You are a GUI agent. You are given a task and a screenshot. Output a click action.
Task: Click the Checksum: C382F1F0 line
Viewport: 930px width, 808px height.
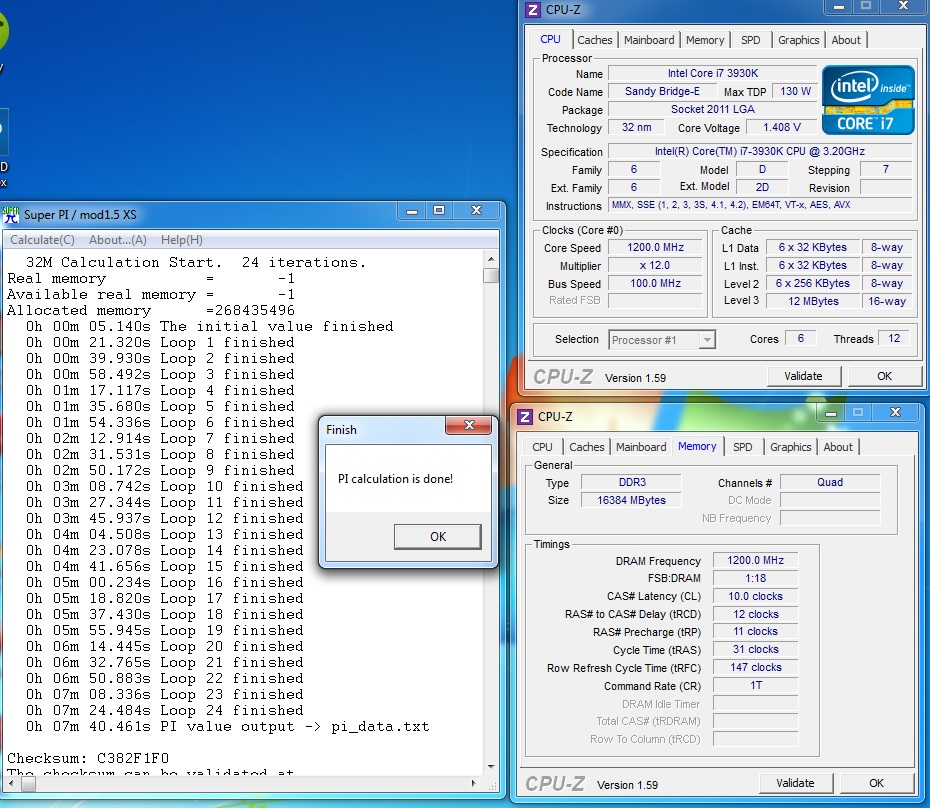click(x=88, y=758)
